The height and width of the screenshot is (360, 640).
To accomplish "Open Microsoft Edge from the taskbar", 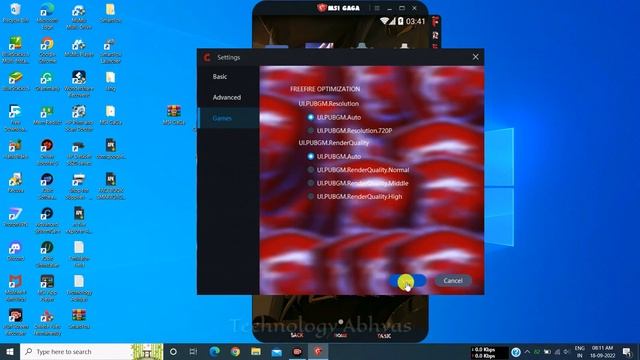I will tap(215, 351).
